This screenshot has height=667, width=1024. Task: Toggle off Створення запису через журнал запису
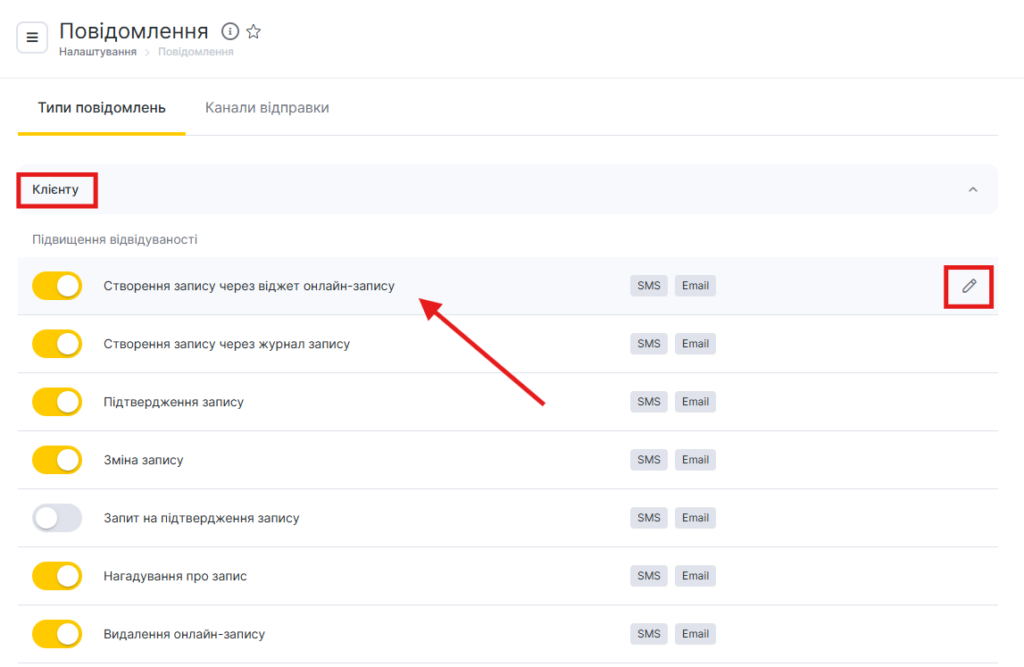57,344
